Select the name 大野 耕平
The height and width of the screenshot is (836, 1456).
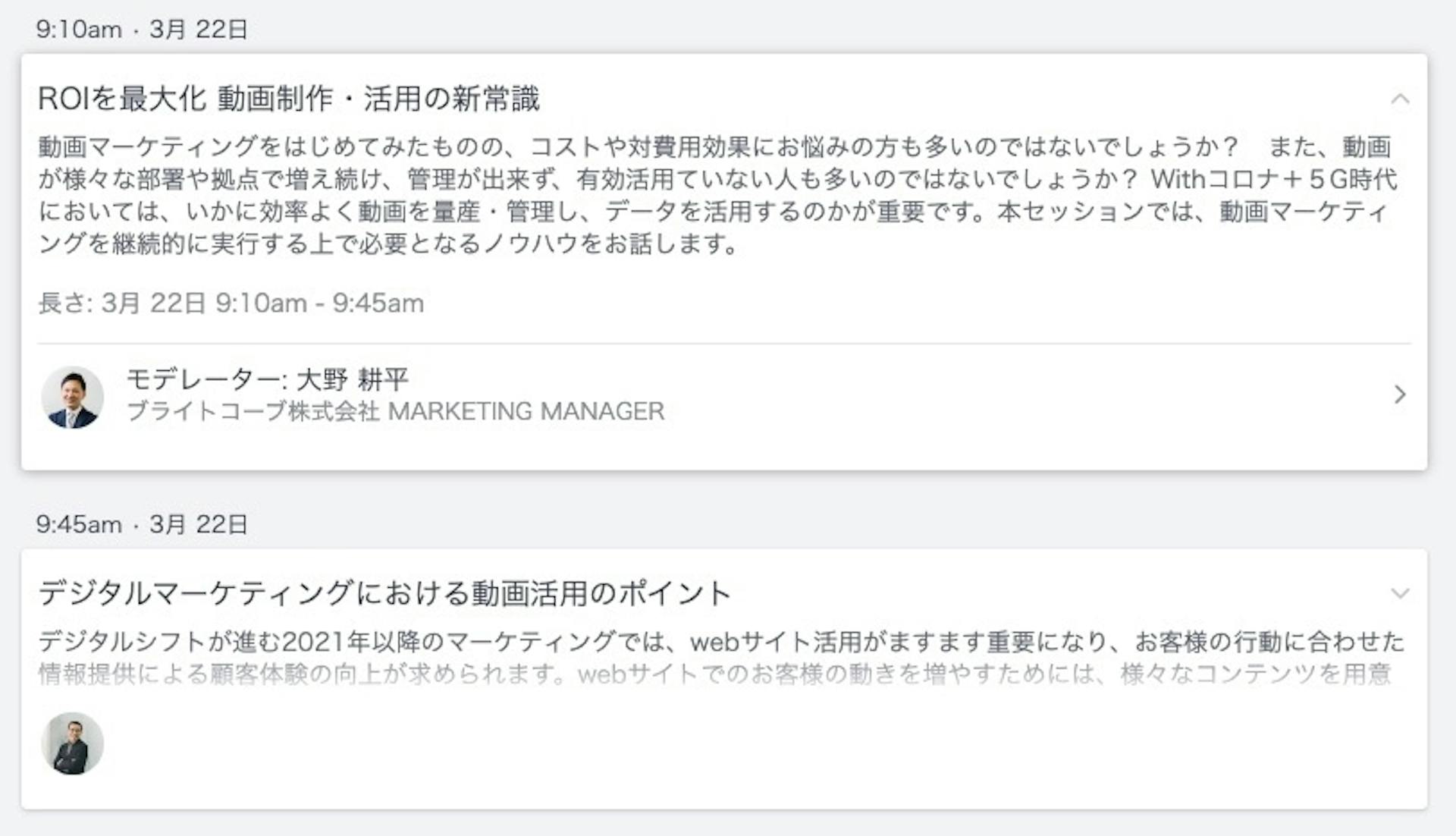[353, 379]
